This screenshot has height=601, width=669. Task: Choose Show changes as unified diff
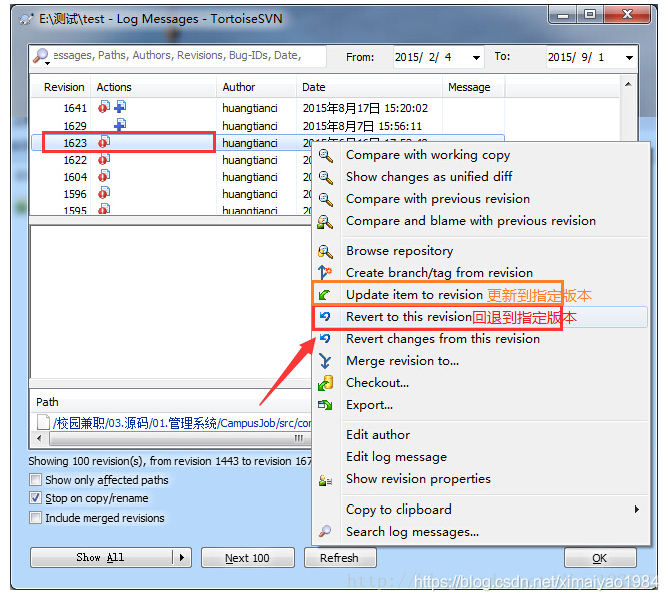tap(429, 177)
